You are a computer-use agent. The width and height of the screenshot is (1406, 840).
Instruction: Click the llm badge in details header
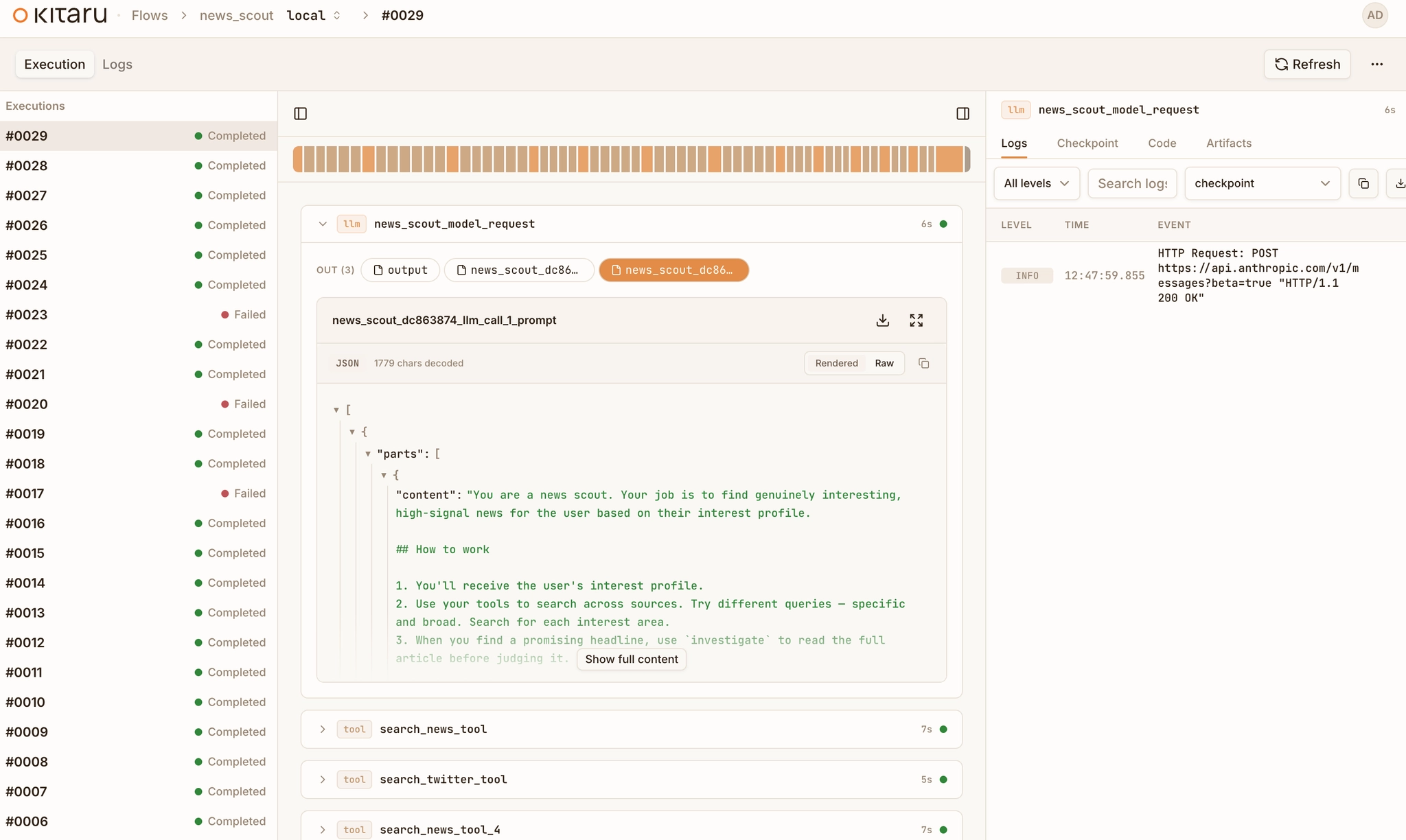(1016, 110)
